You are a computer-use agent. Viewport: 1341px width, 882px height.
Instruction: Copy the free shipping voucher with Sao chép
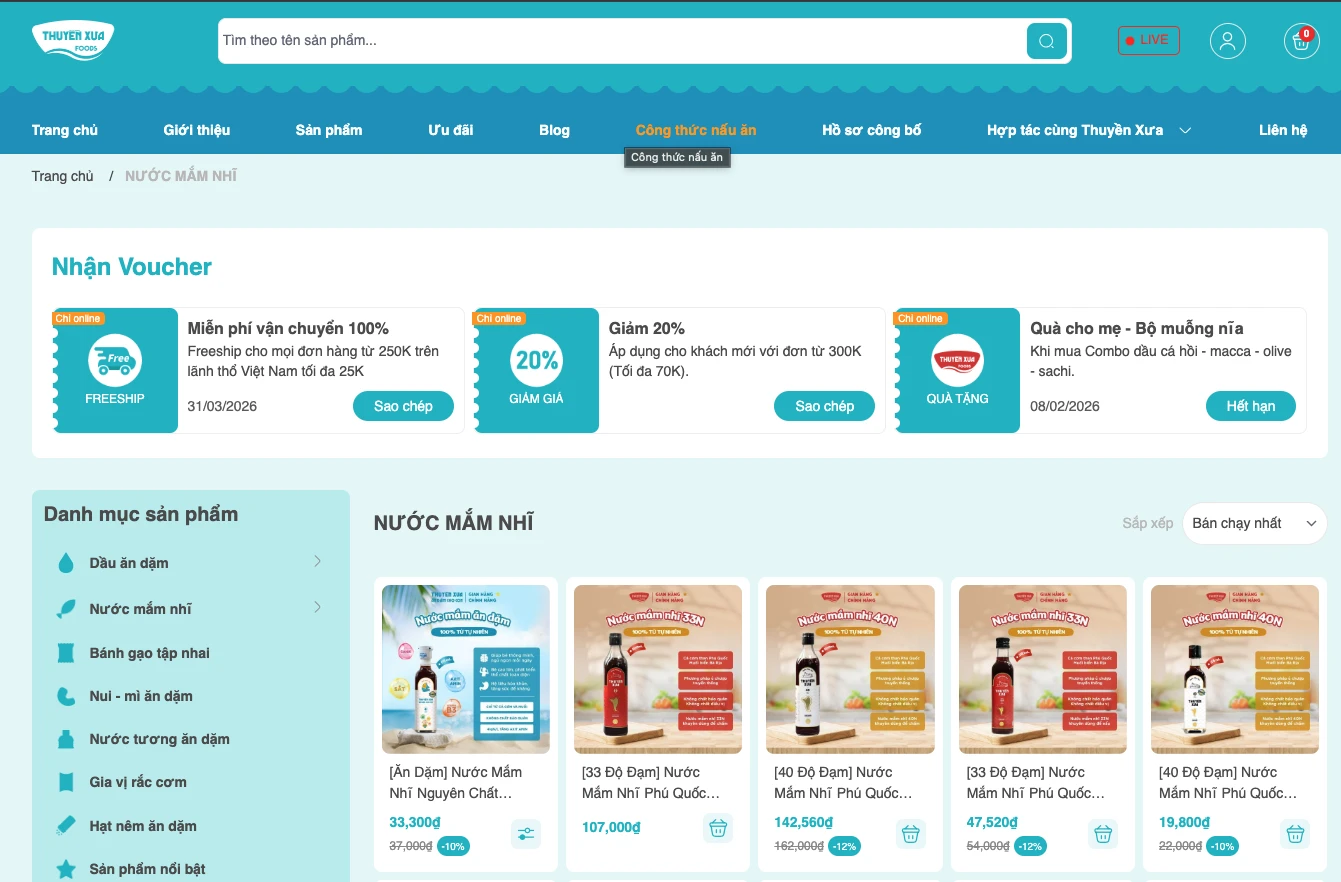click(x=403, y=406)
